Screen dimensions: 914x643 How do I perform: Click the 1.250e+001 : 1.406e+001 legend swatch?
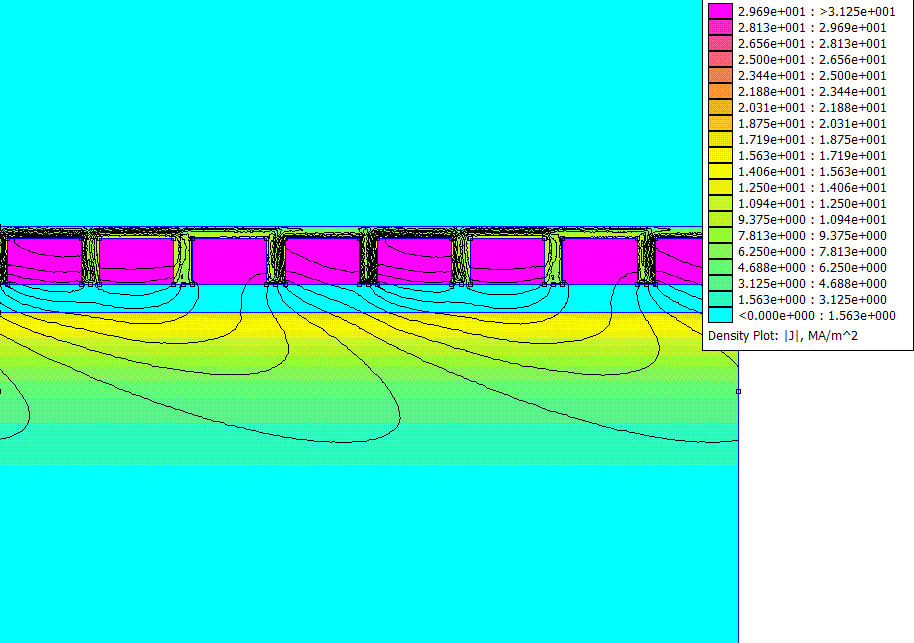pos(720,187)
